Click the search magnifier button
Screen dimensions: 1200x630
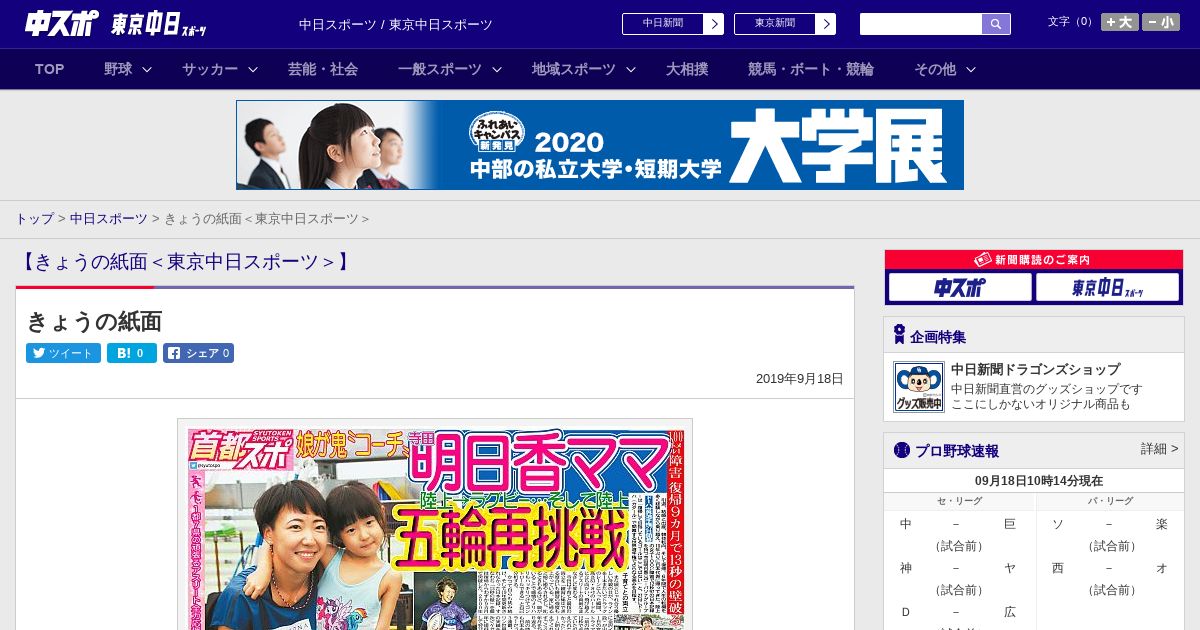click(x=996, y=24)
